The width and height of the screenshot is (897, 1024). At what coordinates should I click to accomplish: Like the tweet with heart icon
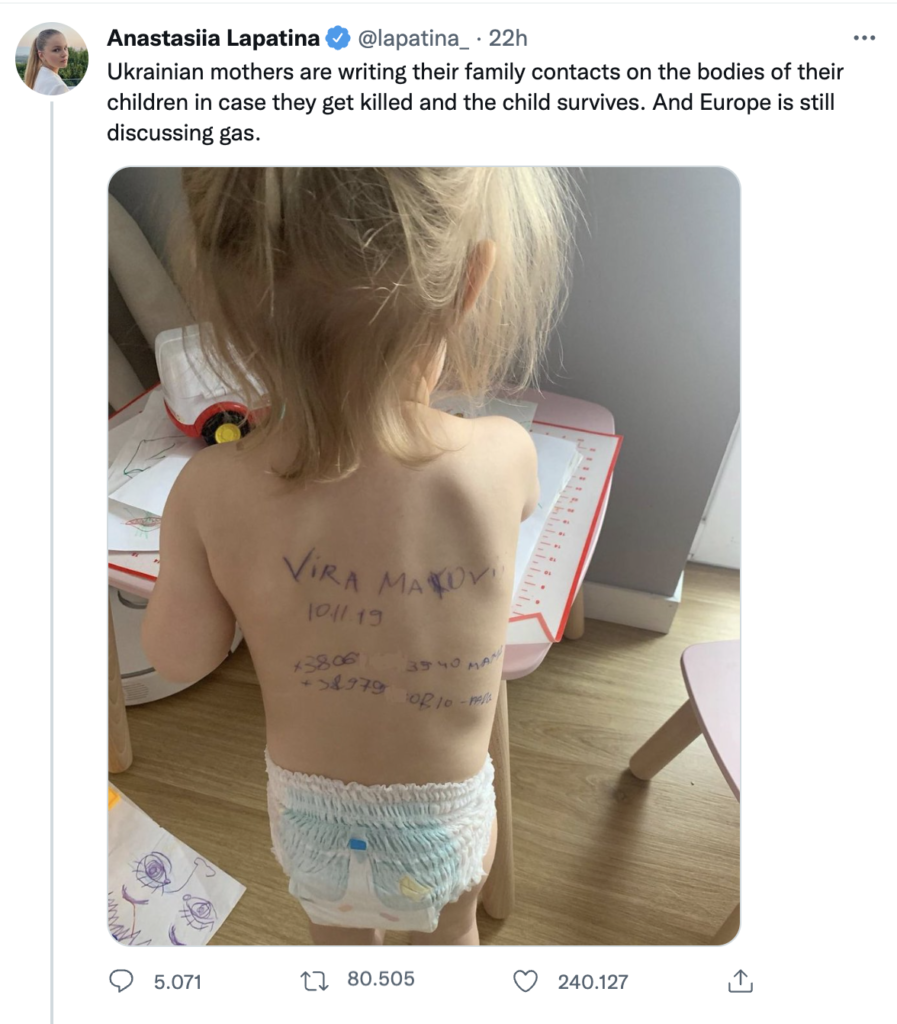pos(526,981)
